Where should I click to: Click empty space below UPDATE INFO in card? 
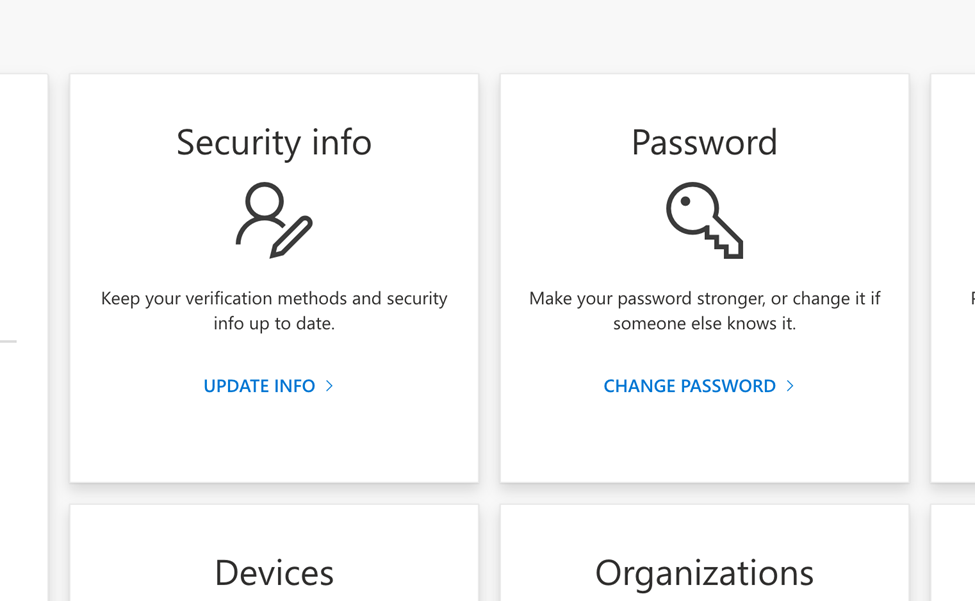point(274,440)
